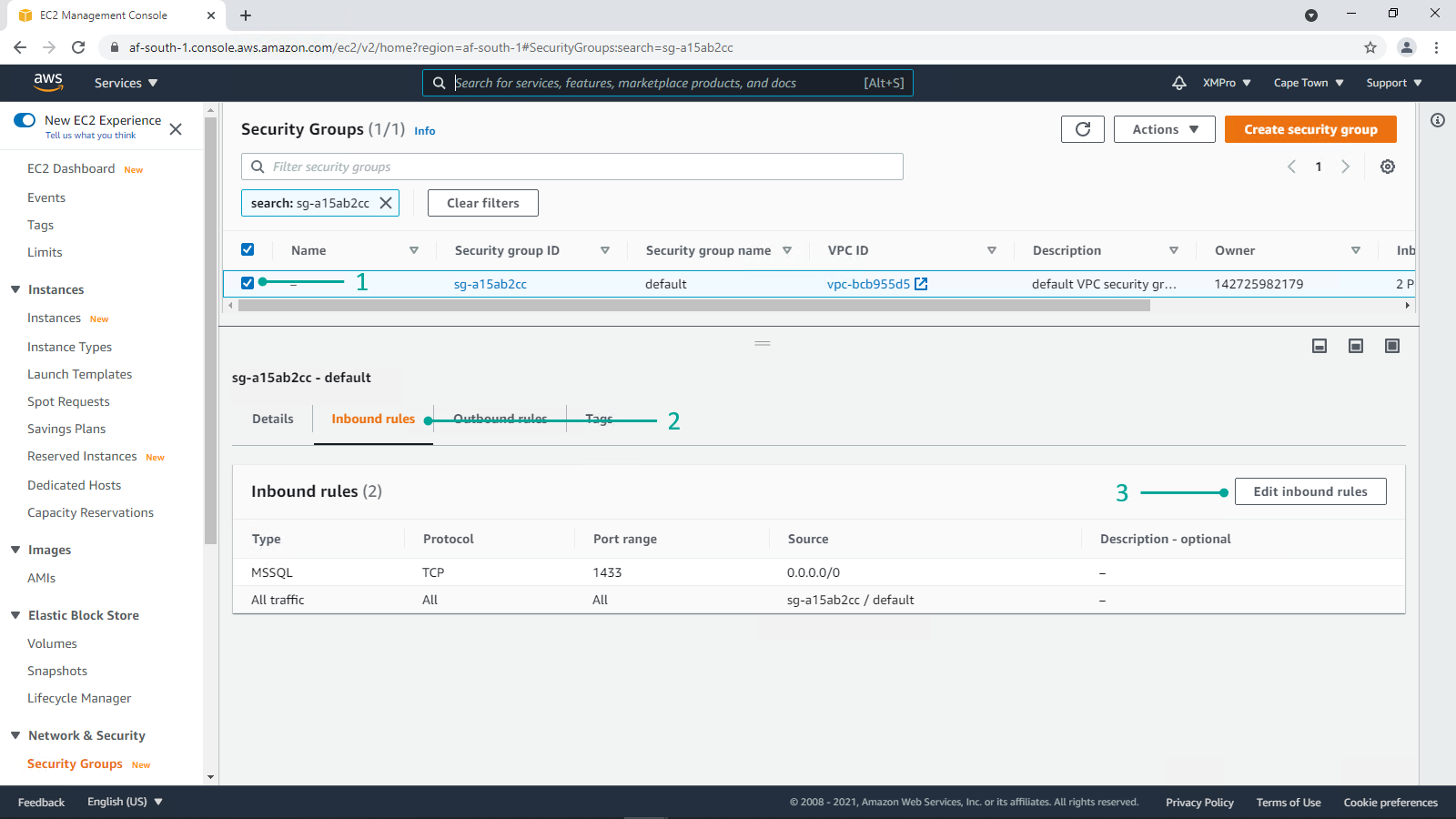Click the sidebar vertical scrollbar
This screenshot has width=1456, height=819.
pos(211,330)
